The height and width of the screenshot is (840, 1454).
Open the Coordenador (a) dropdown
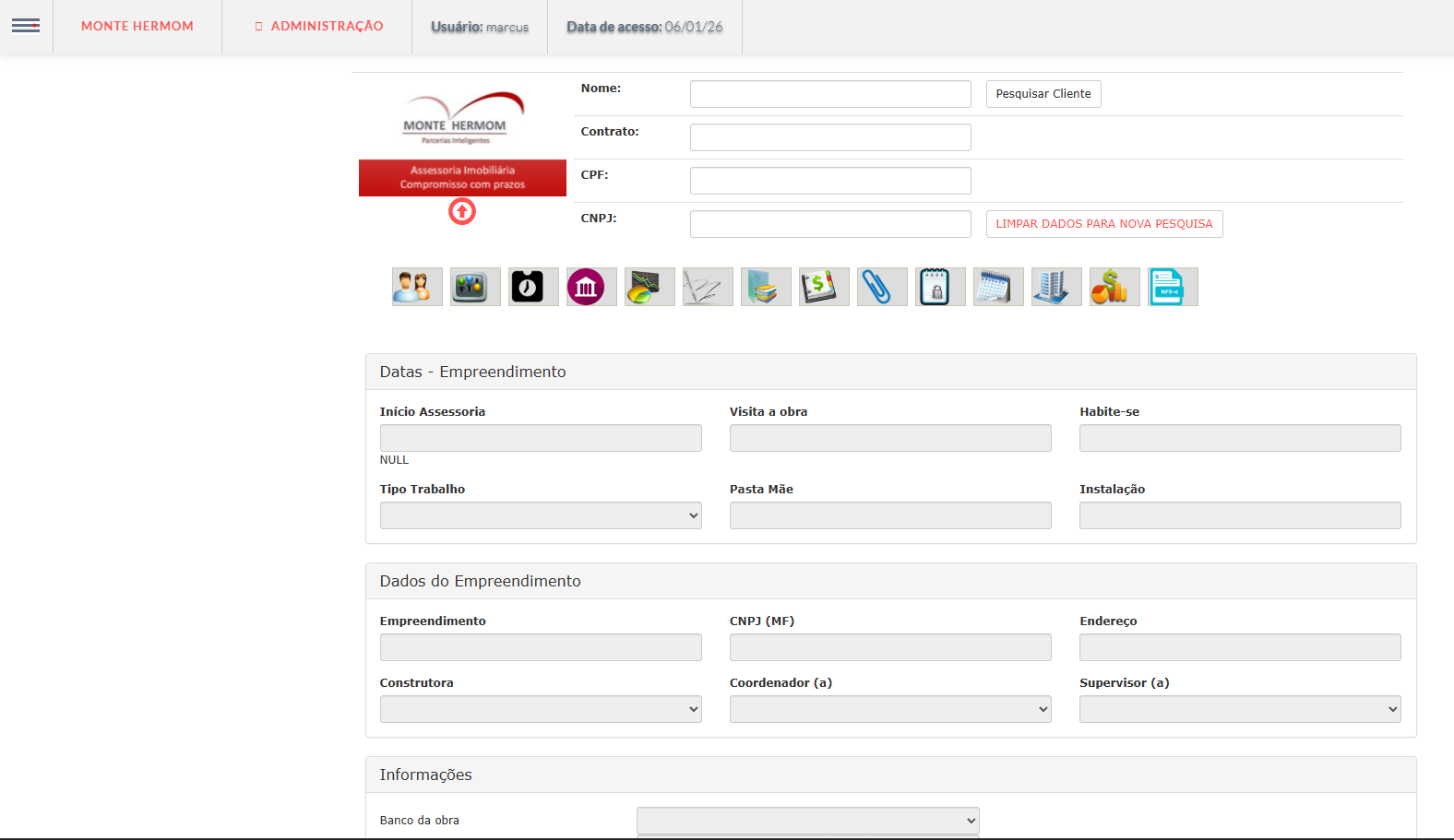pos(890,709)
